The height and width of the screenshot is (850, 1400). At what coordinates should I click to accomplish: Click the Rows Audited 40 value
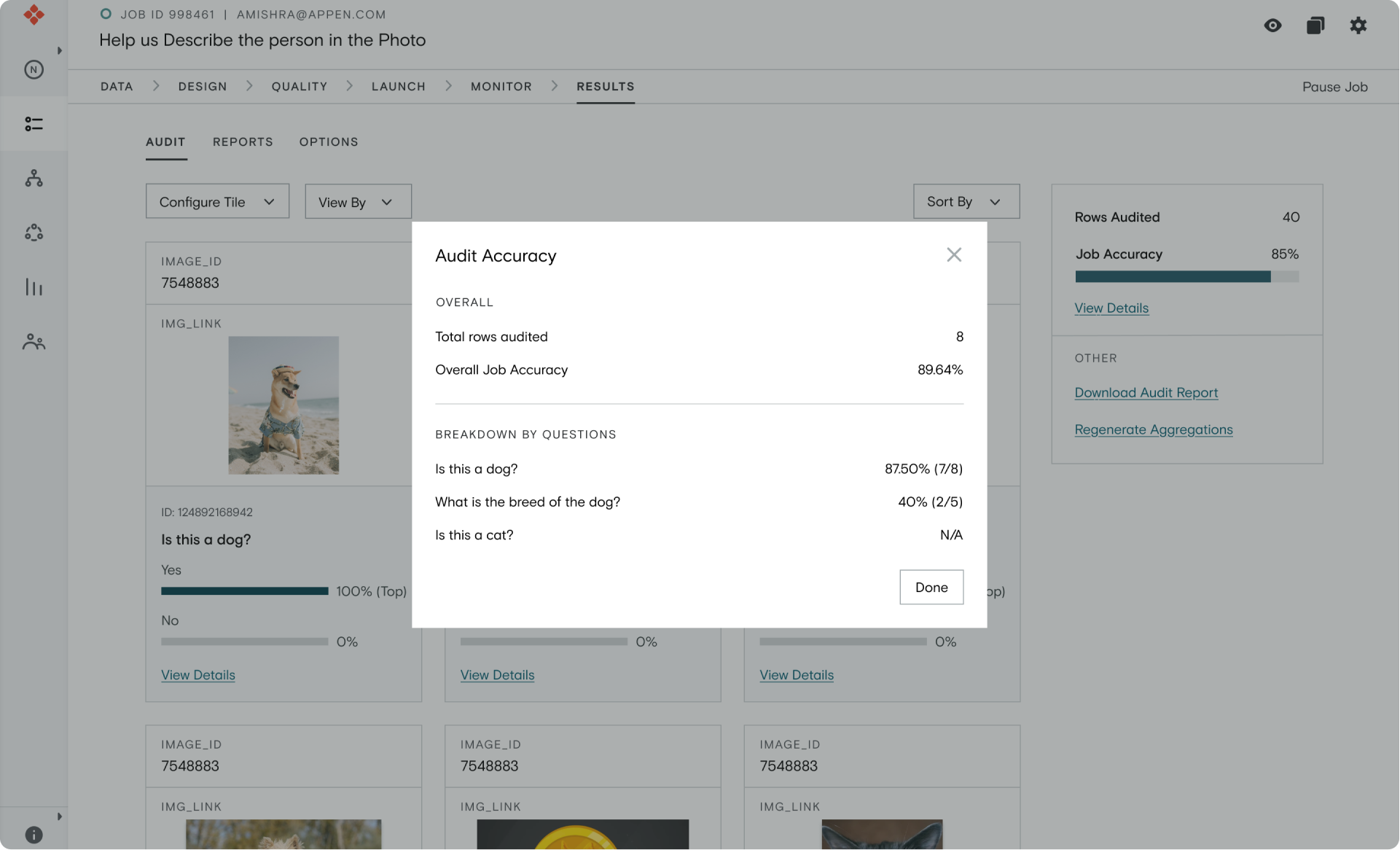click(x=1291, y=217)
